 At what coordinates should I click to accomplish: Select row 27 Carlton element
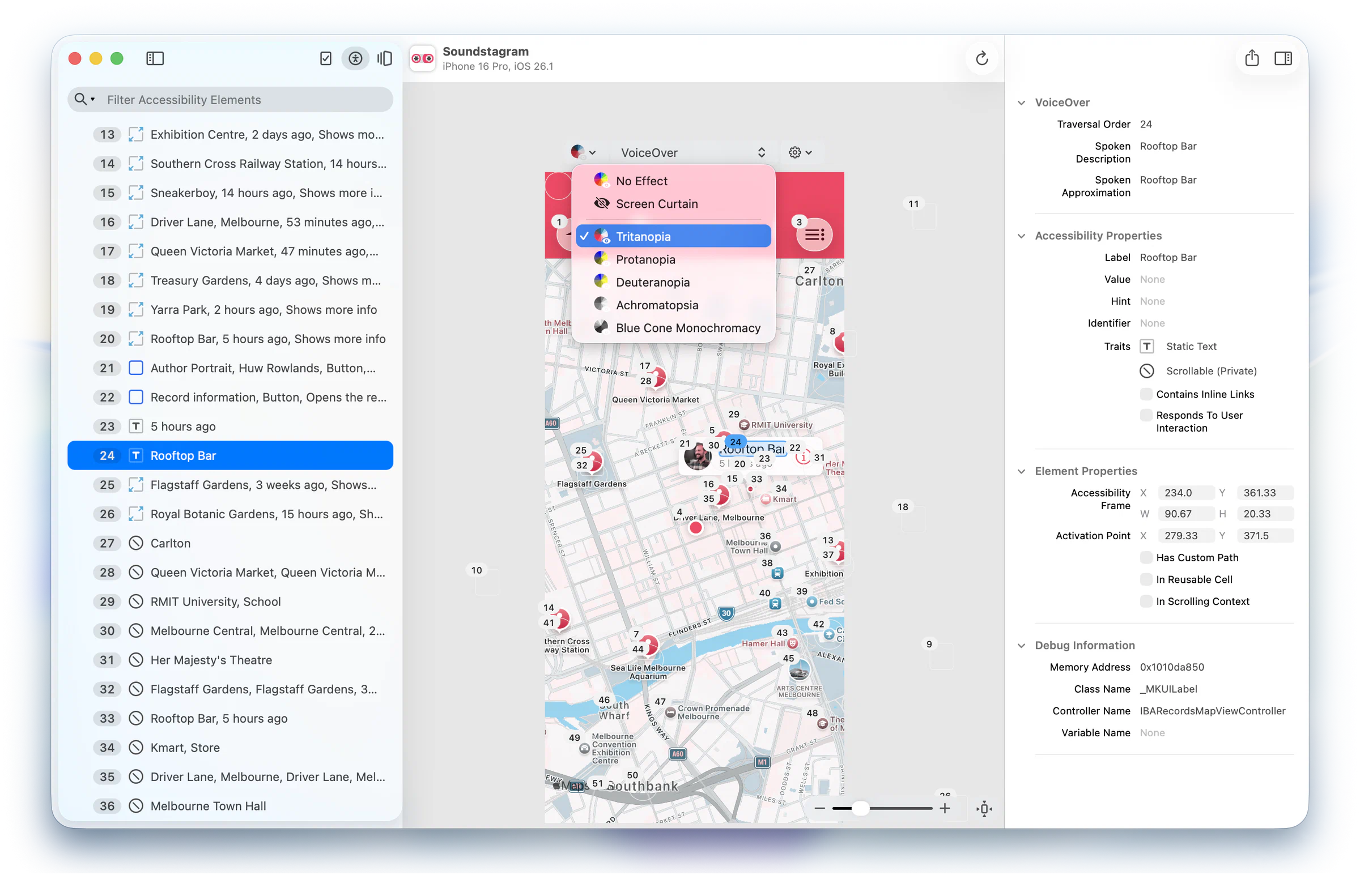(231, 543)
